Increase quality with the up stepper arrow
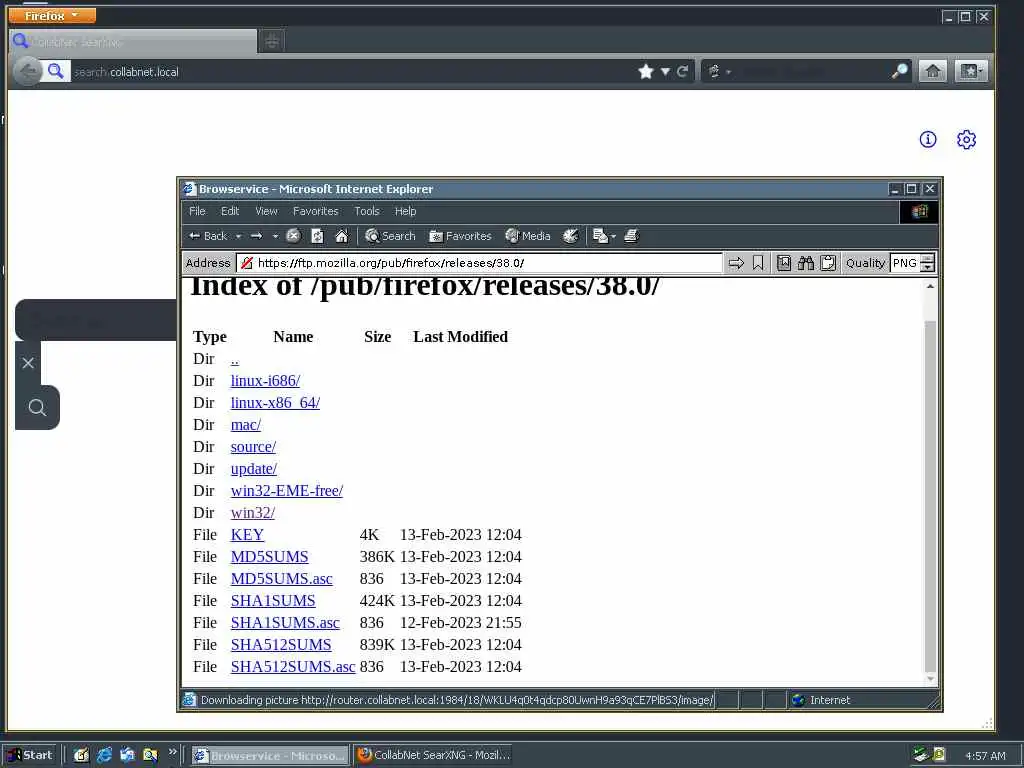 point(928,259)
